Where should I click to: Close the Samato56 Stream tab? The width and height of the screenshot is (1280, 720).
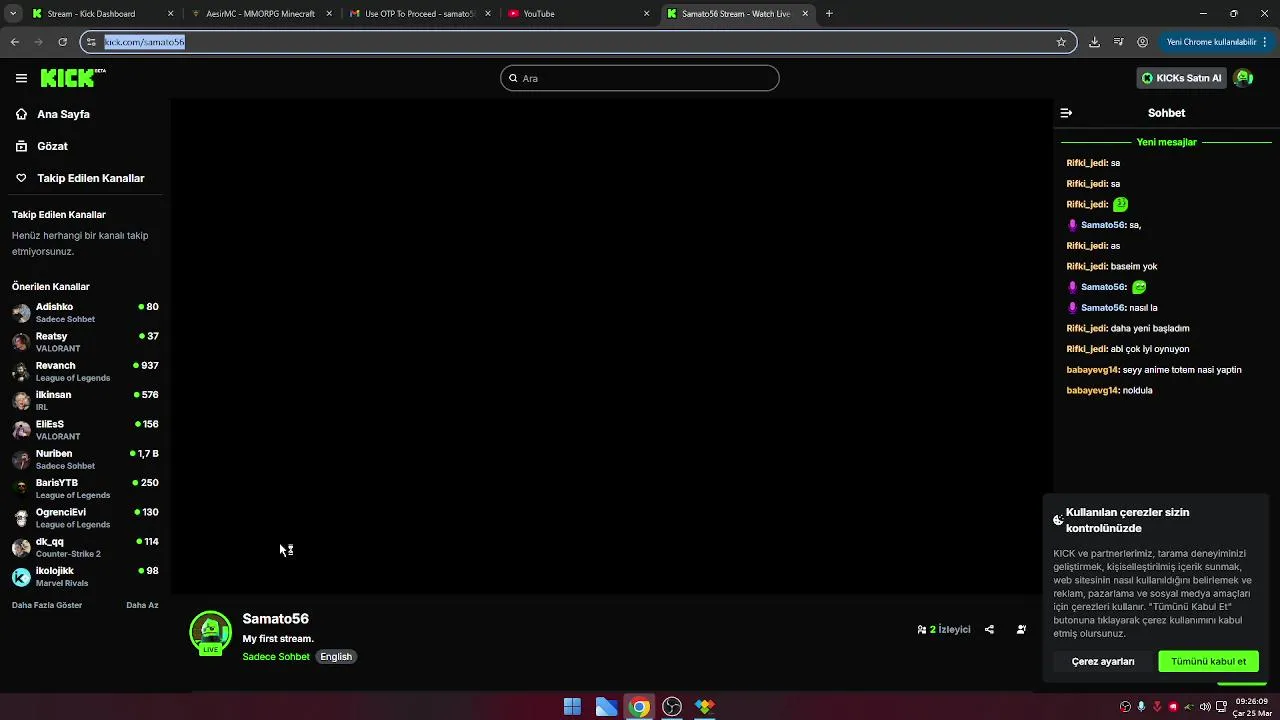pyautogui.click(x=805, y=14)
